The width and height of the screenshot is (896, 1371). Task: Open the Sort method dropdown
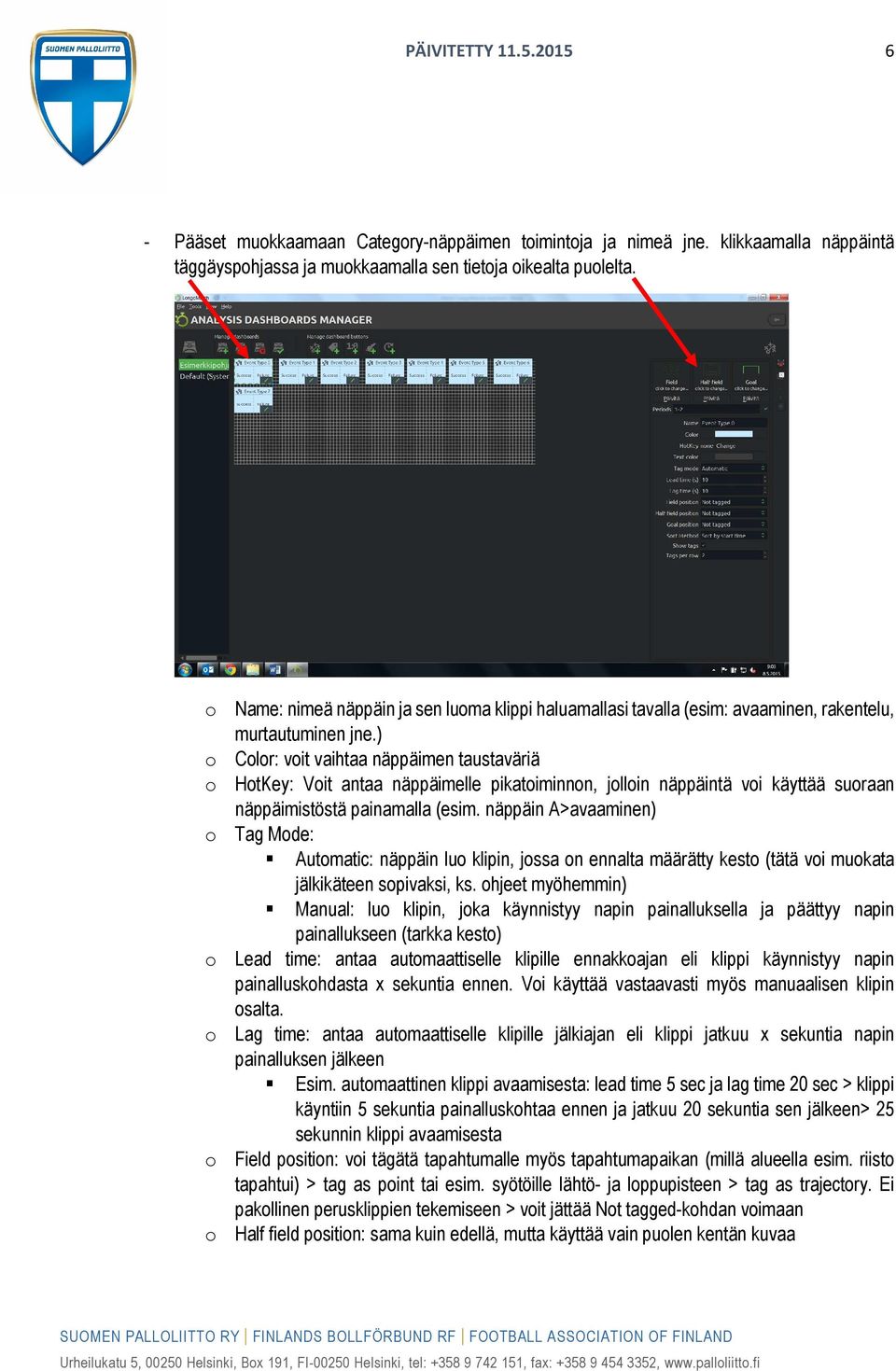(734, 536)
